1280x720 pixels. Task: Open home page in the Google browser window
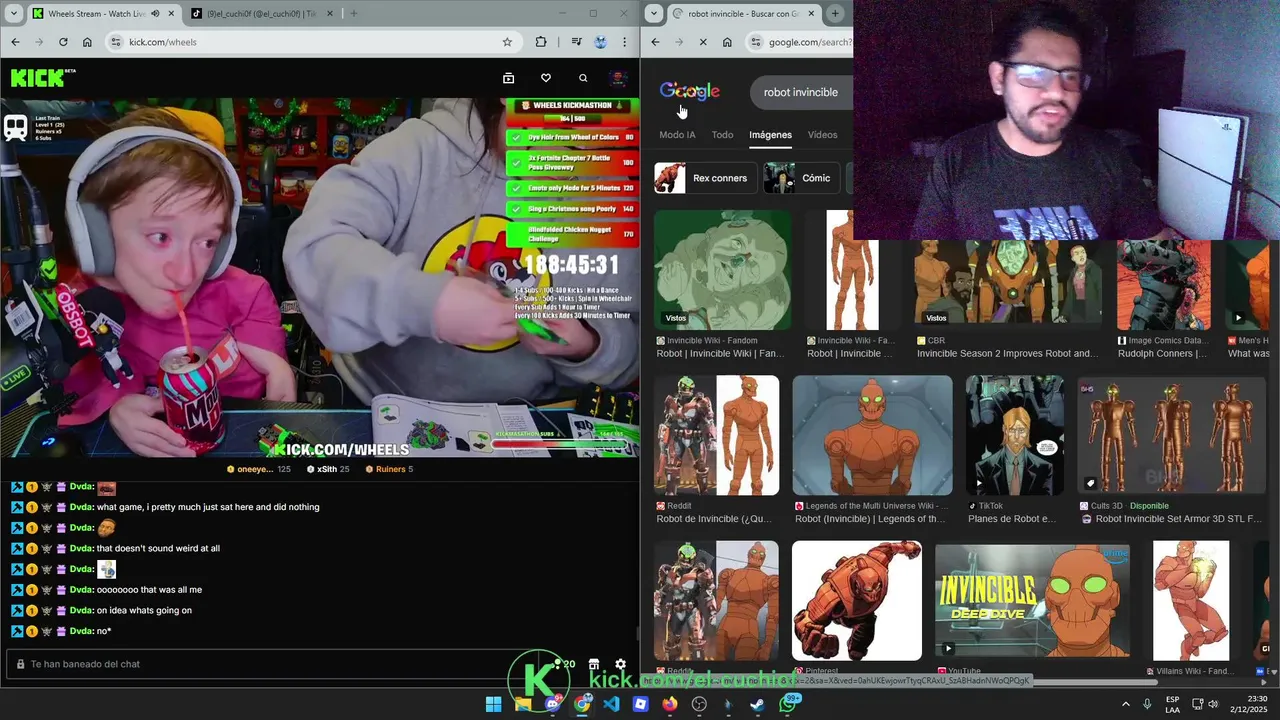tap(727, 42)
